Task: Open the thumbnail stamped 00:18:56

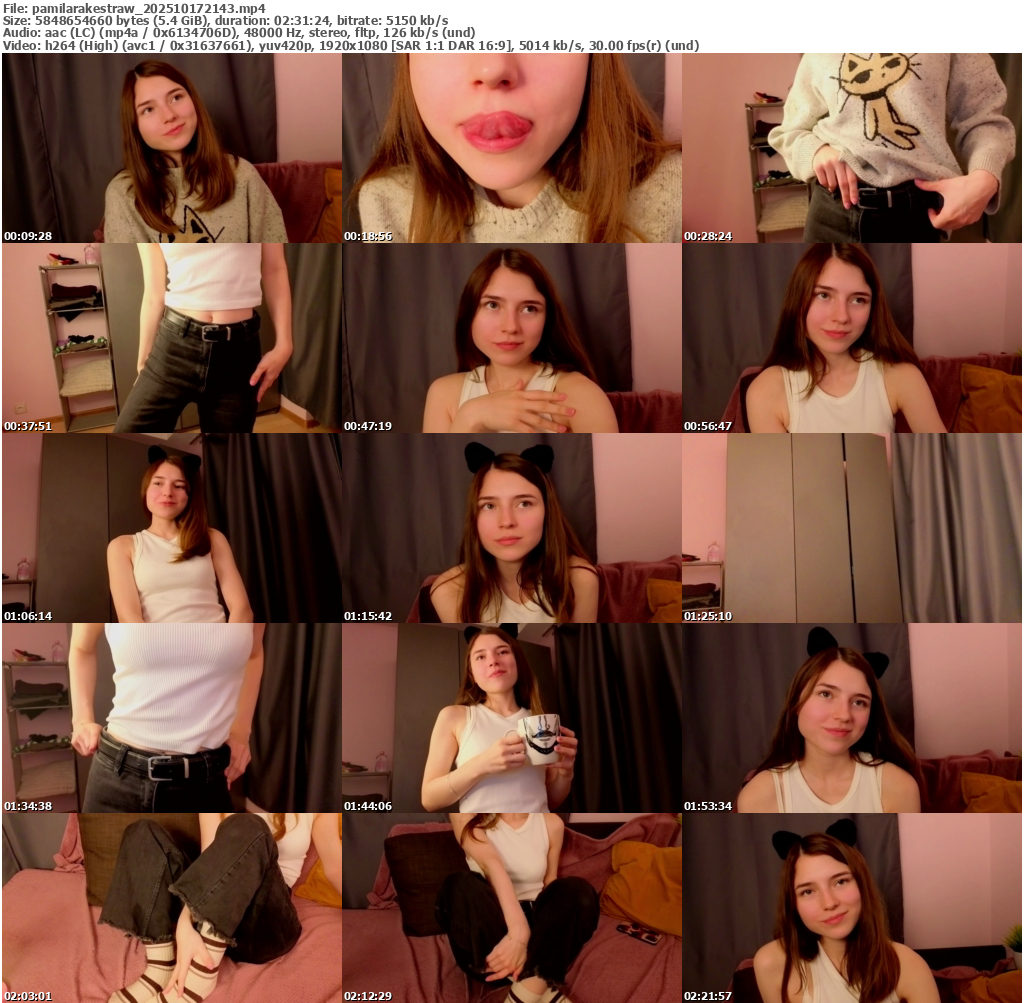Action: [512, 148]
